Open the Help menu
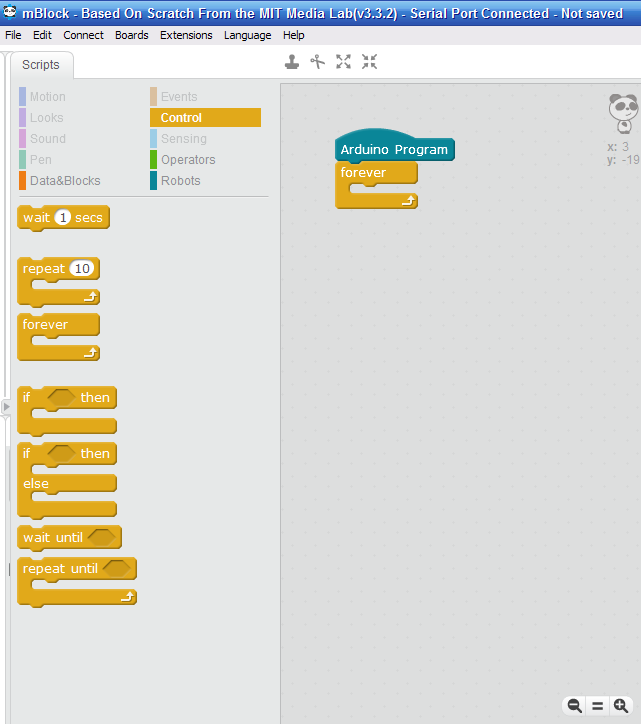 coord(294,35)
